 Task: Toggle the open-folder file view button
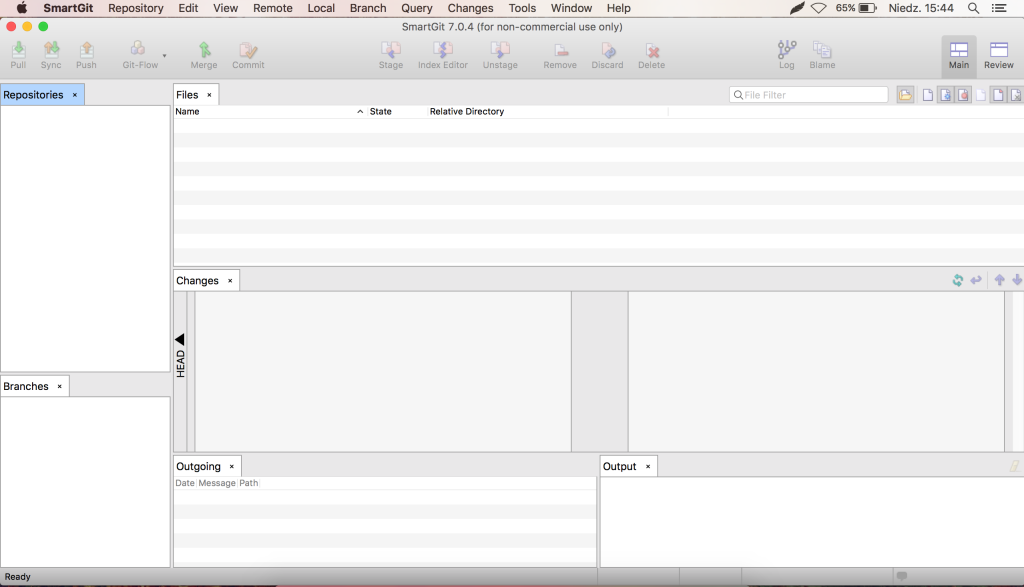pos(905,95)
